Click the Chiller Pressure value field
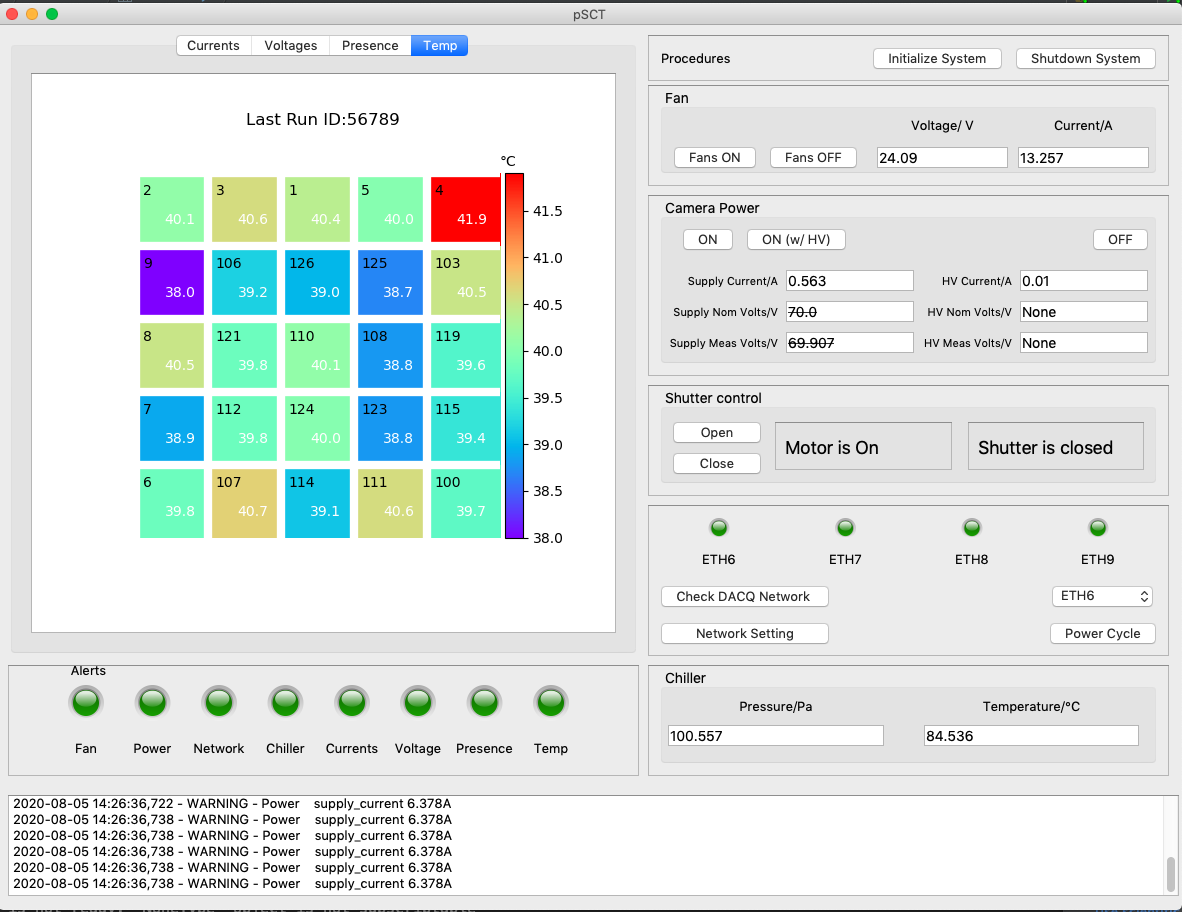The height and width of the screenshot is (912, 1182). [x=775, y=736]
